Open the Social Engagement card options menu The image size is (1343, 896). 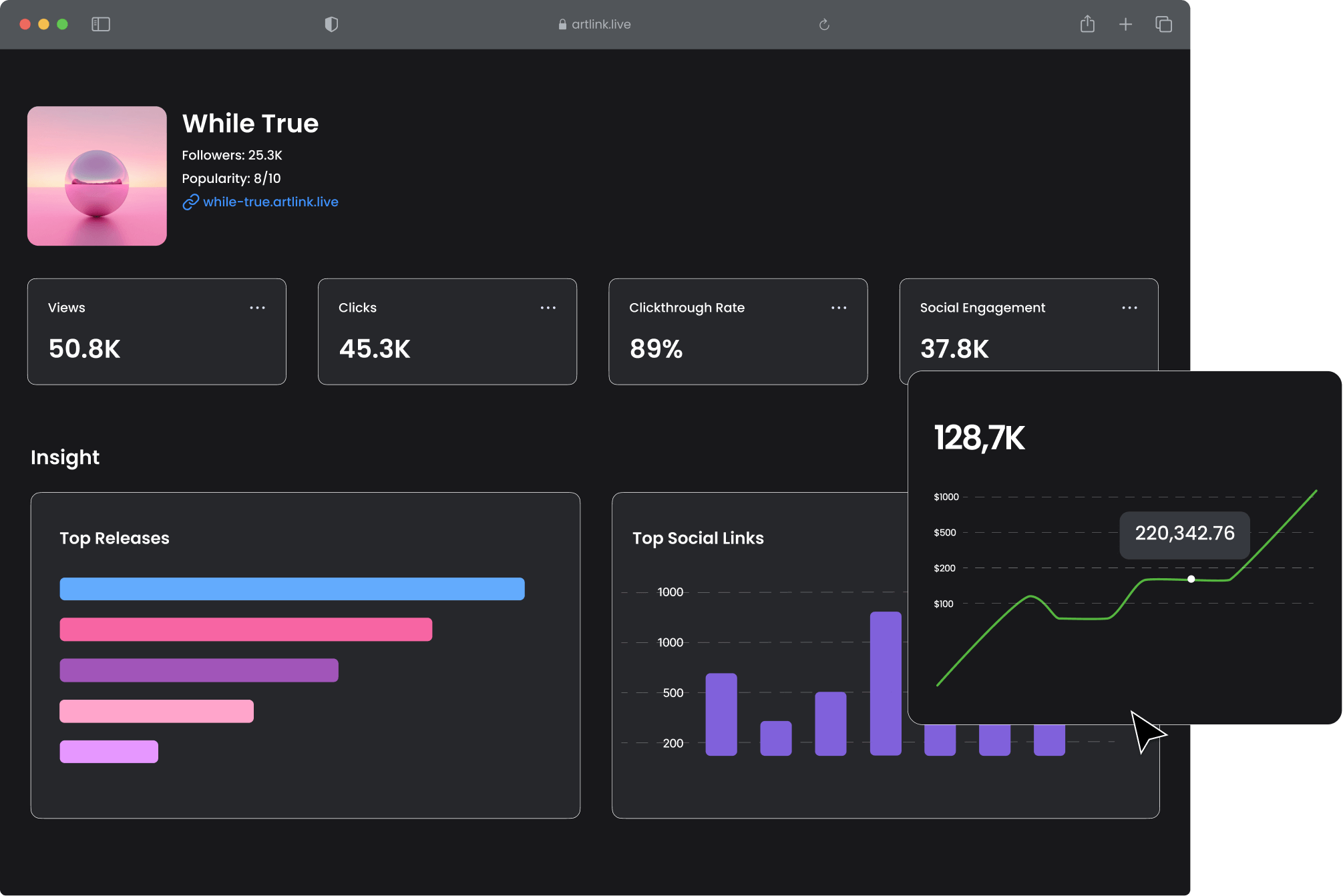pos(1129,308)
